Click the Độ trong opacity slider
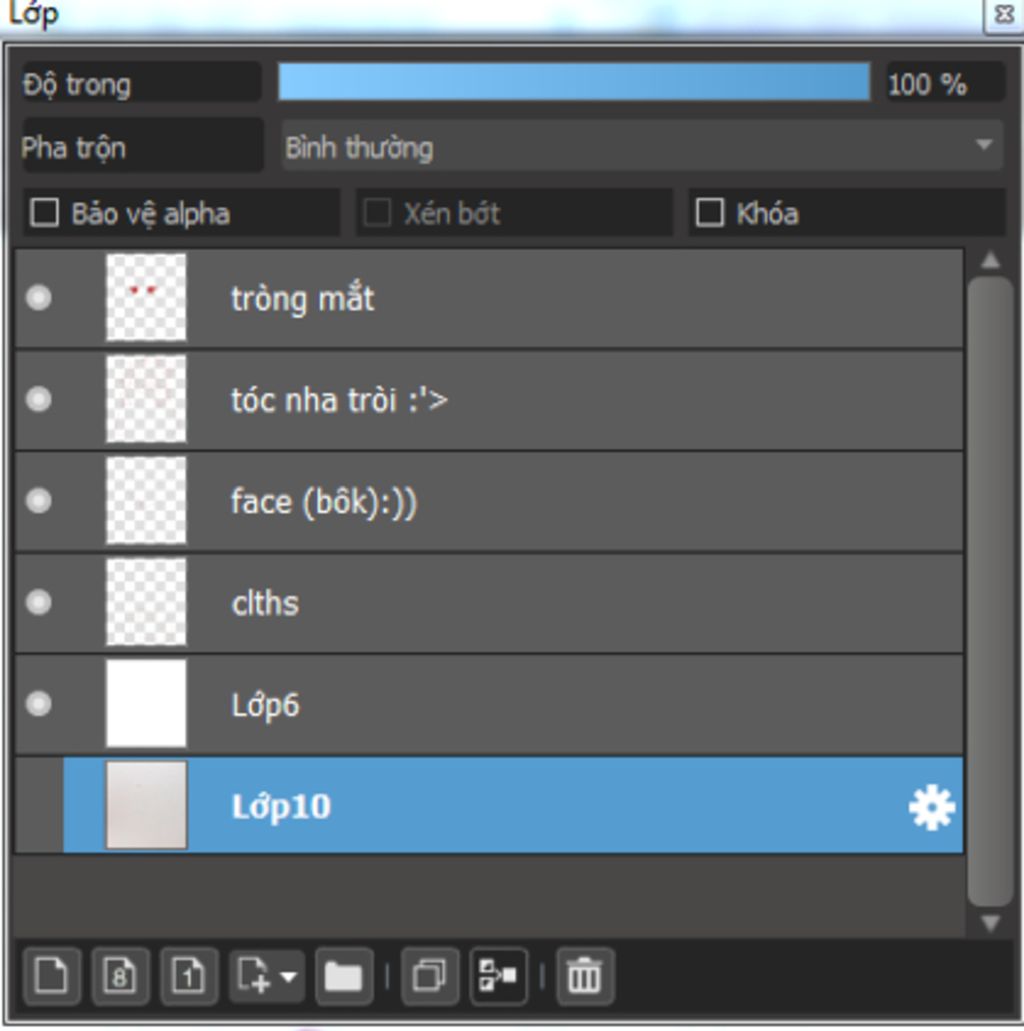 (574, 82)
